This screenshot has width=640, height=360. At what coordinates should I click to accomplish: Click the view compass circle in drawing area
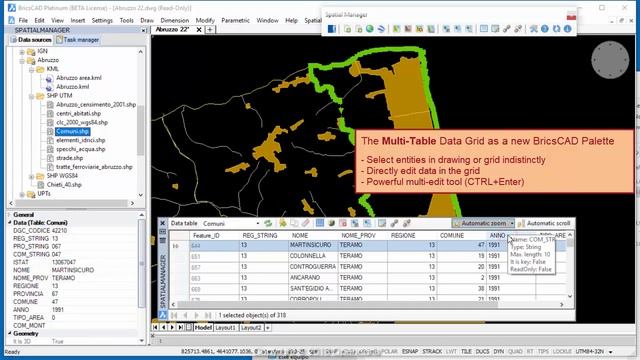point(610,60)
